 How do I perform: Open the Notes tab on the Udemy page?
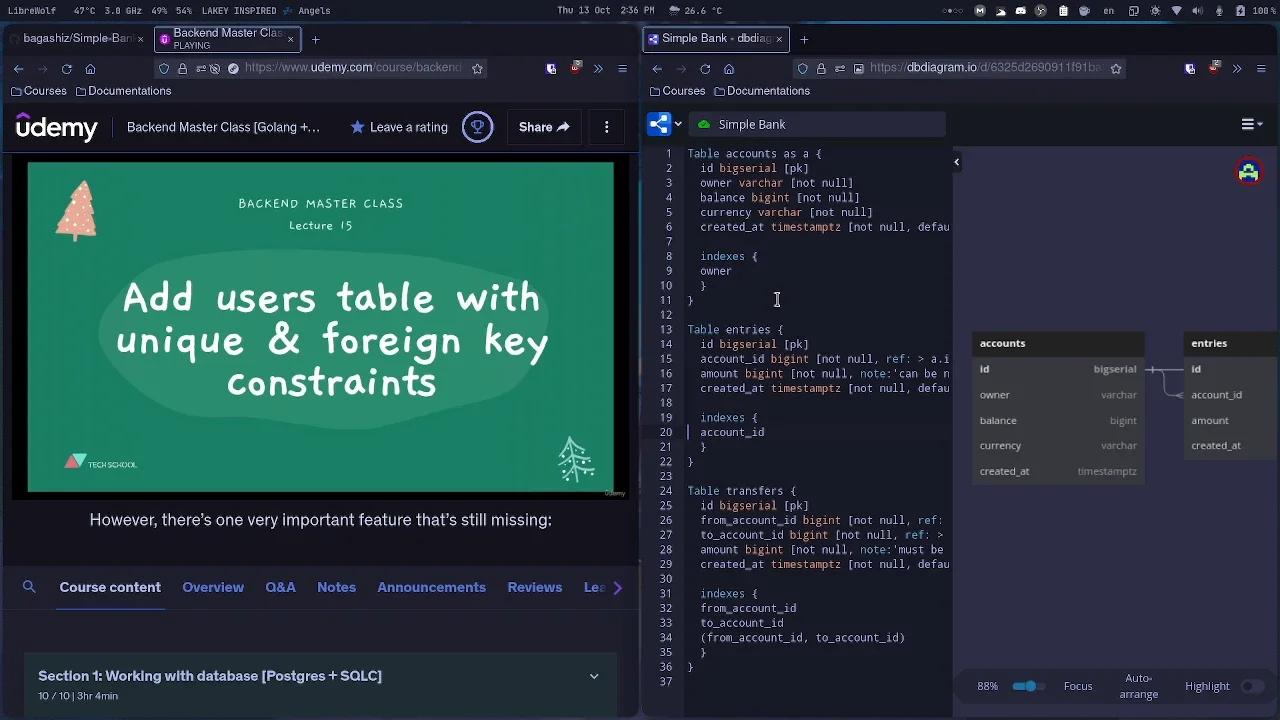tap(336, 587)
